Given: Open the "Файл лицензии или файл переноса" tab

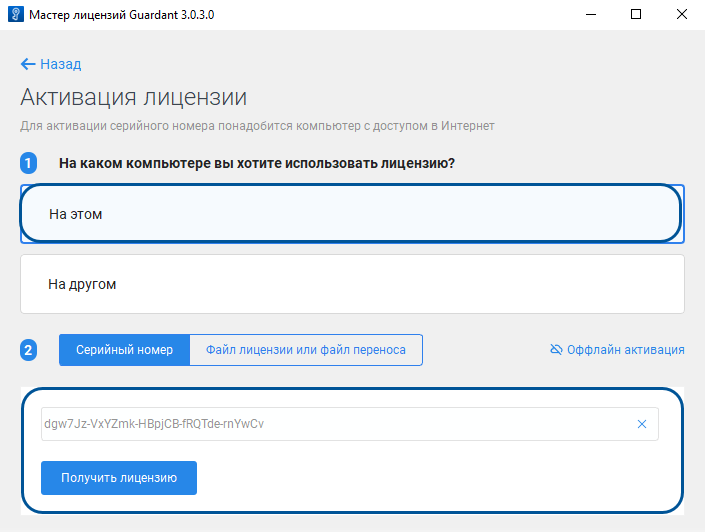Looking at the screenshot, I should coord(306,350).
